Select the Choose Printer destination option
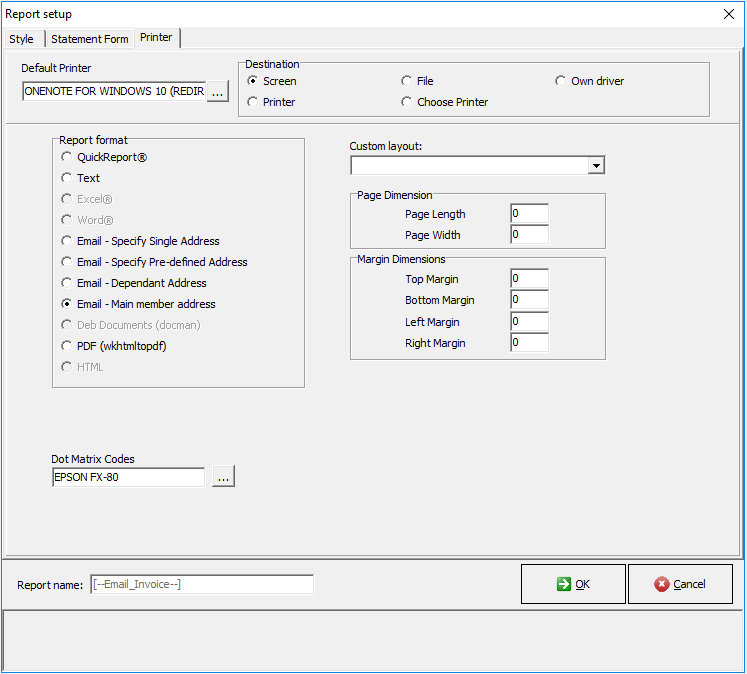Screen dimensions: 747x674 click(407, 102)
